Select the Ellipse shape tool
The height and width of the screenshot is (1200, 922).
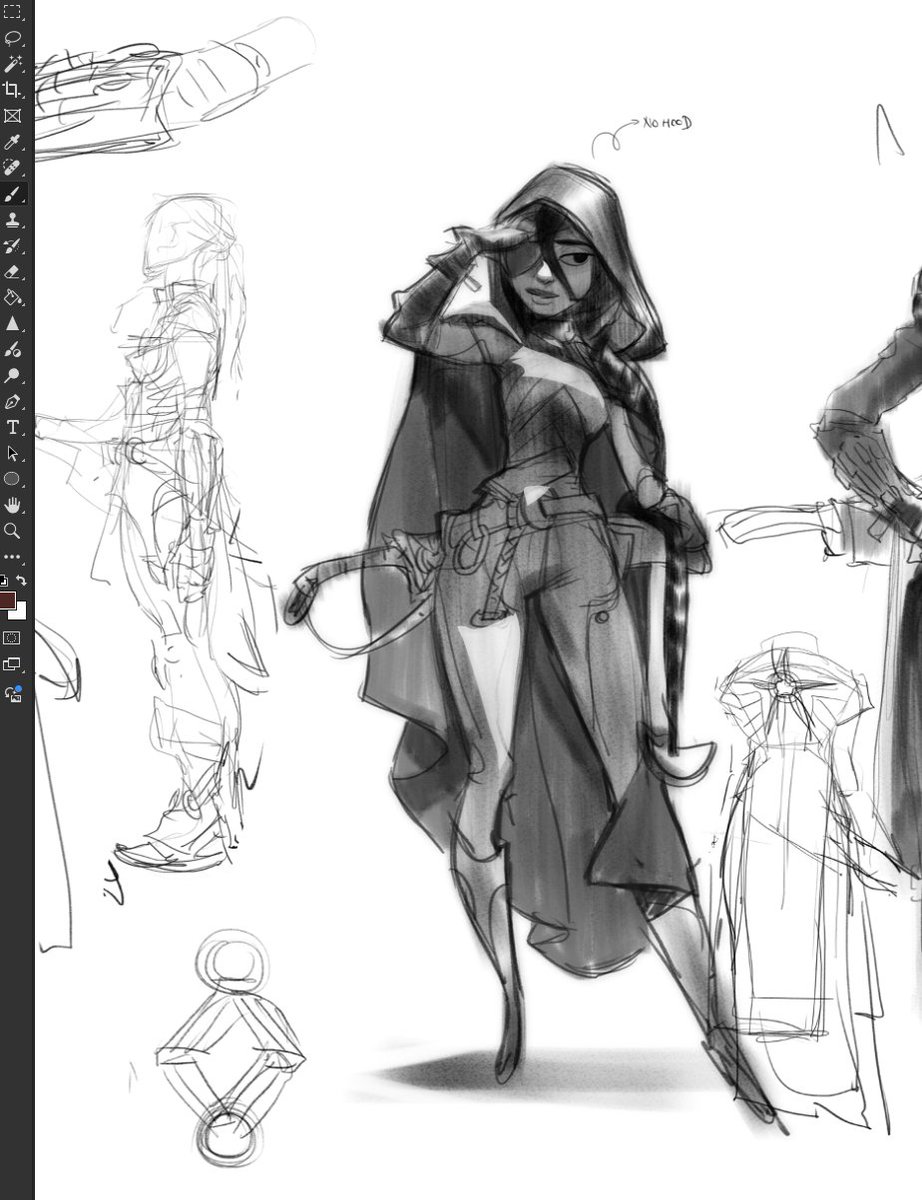pos(13,480)
